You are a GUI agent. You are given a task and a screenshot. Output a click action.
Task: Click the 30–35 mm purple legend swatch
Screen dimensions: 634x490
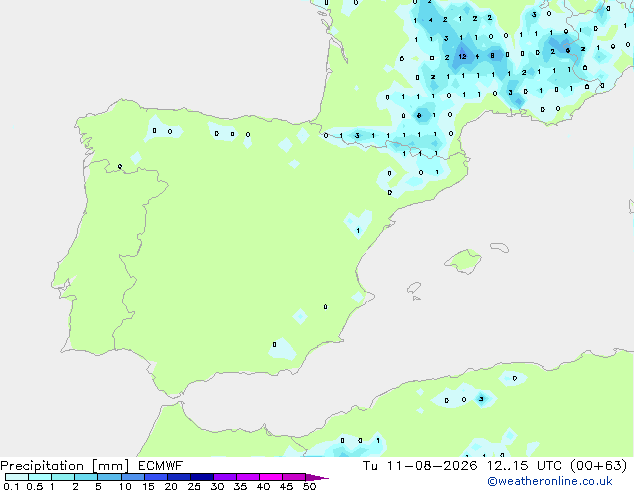click(224, 477)
